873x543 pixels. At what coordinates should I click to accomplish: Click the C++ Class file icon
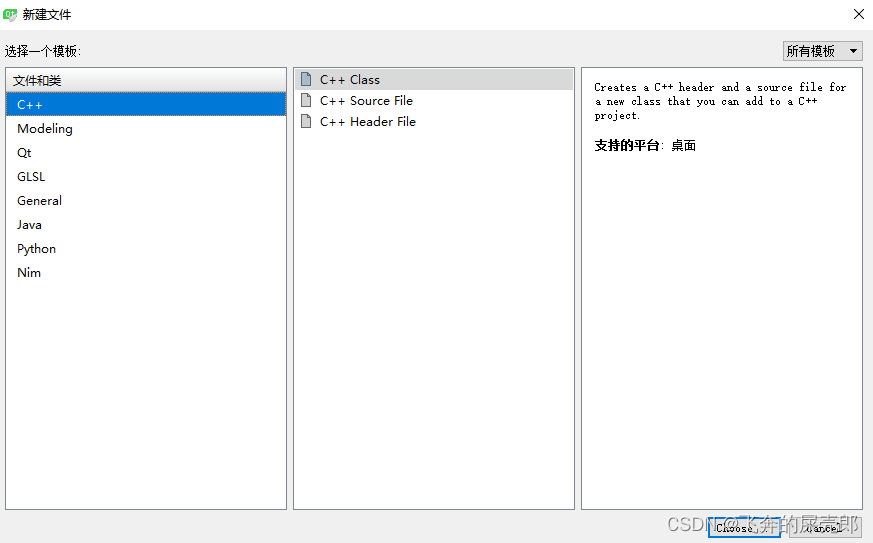tap(306, 79)
